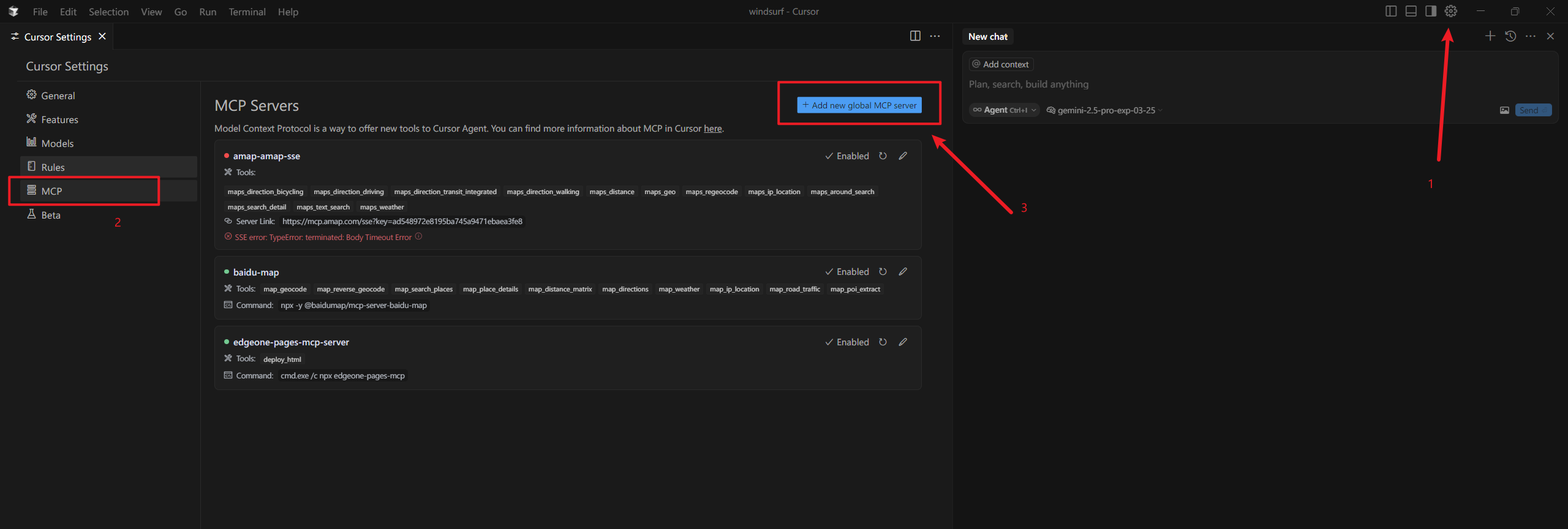This screenshot has height=529, width=1568.
Task: Refresh the baidu-map server
Action: coord(883,271)
